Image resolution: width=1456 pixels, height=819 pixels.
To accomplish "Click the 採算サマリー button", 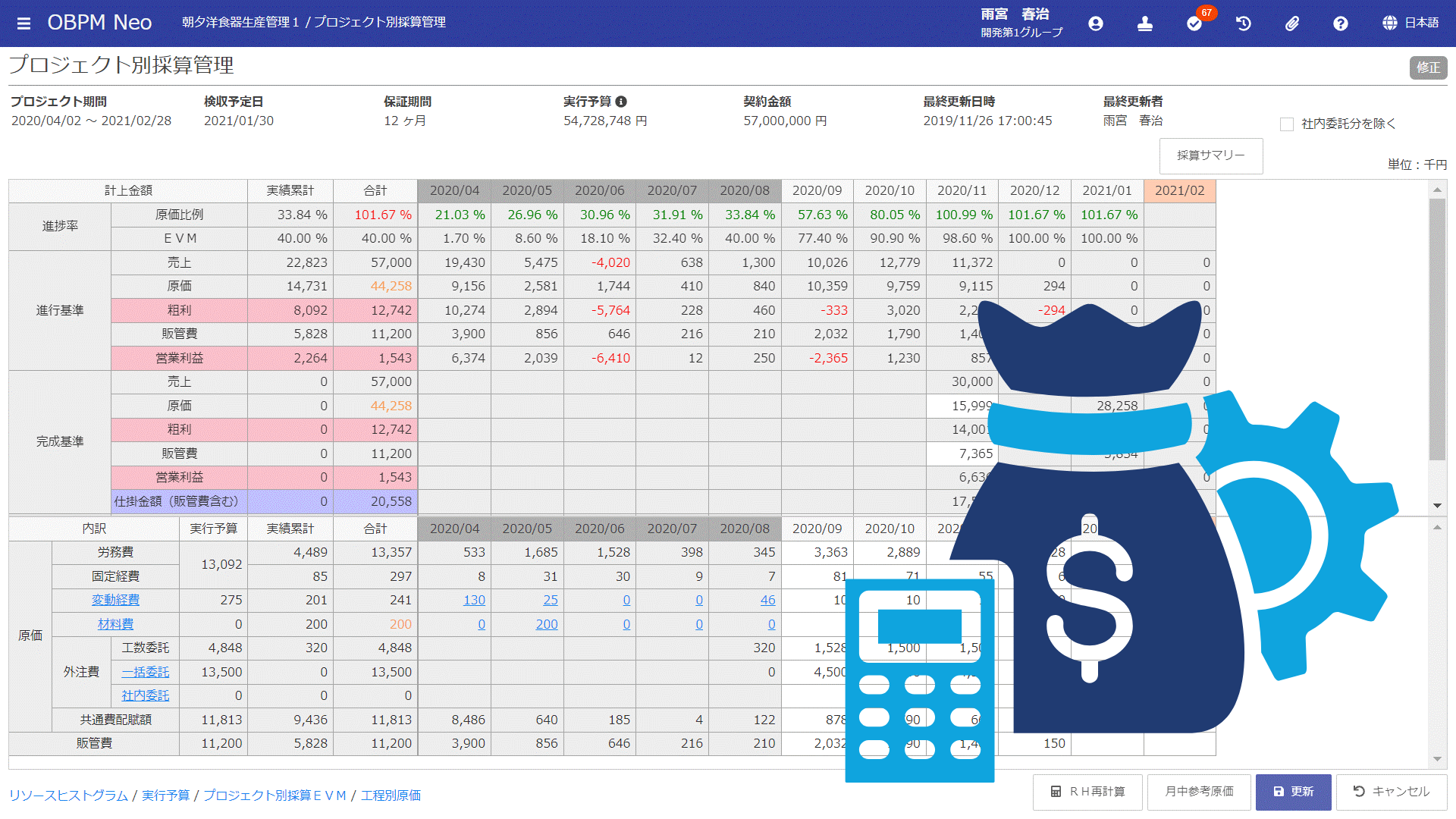I will click(x=1211, y=155).
